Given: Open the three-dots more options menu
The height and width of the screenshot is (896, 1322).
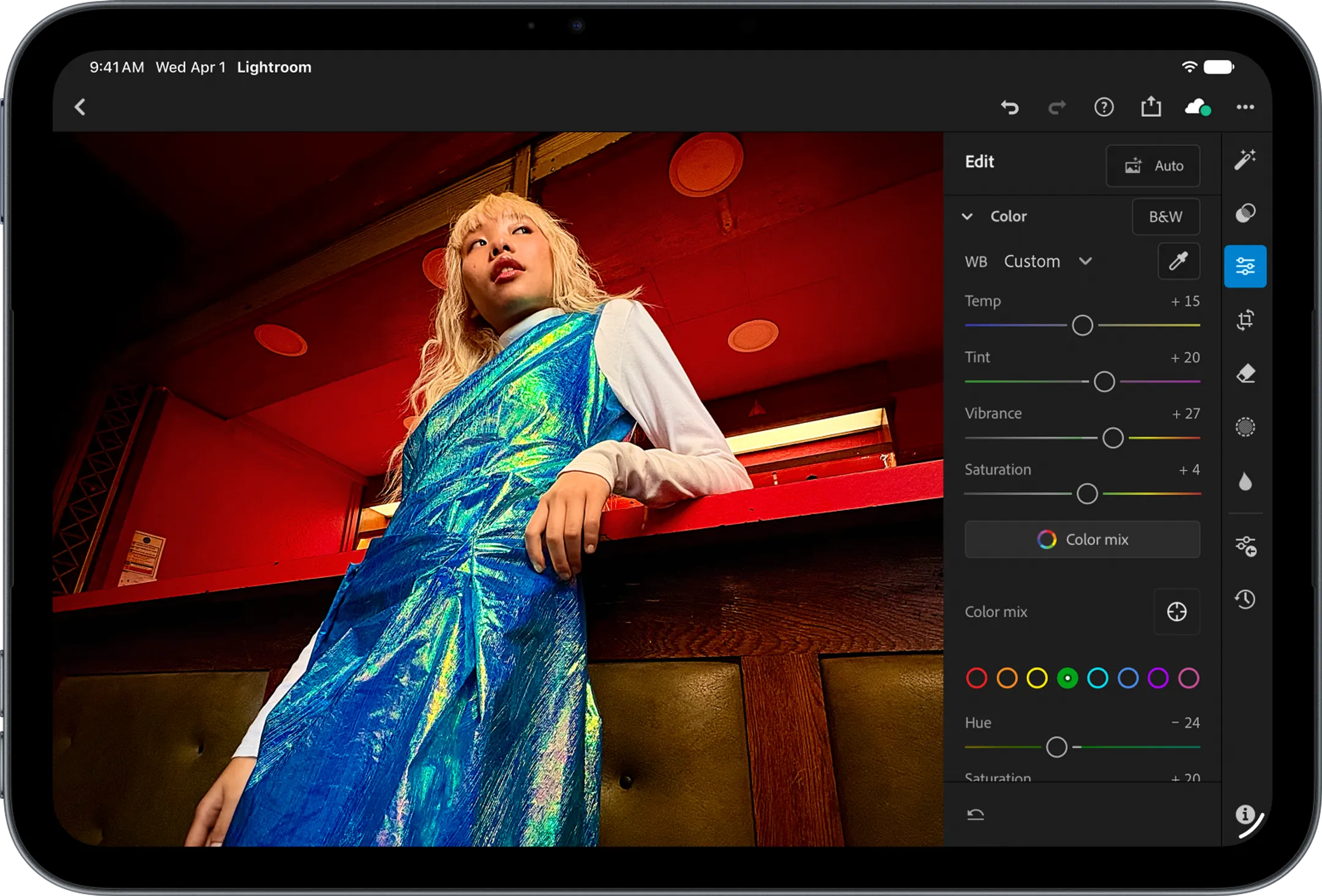Looking at the screenshot, I should (1245, 107).
